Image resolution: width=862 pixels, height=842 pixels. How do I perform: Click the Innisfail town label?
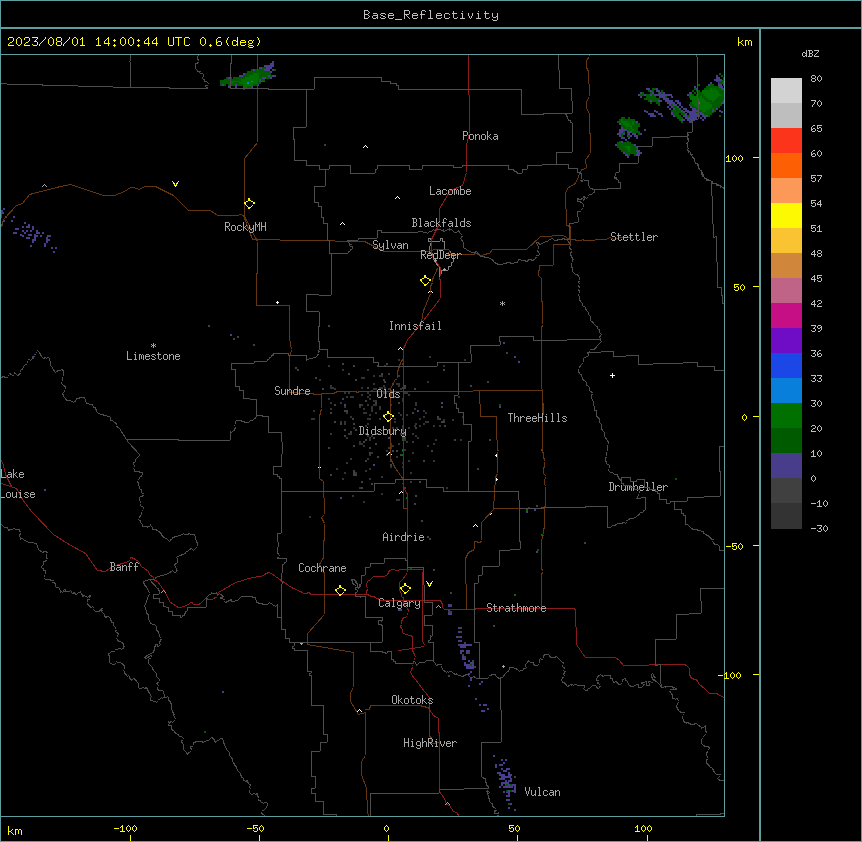tap(415, 326)
